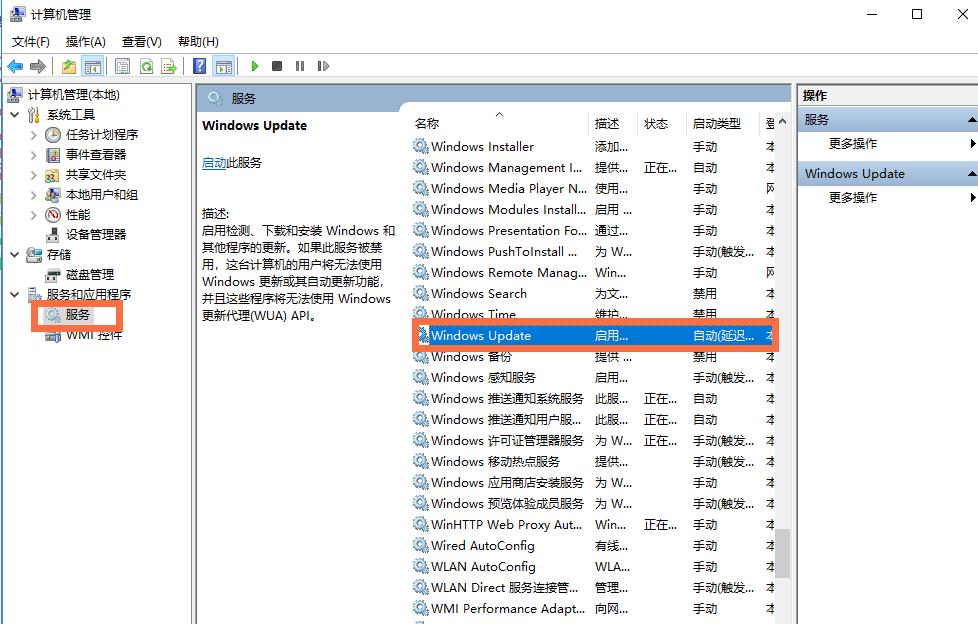This screenshot has height=624, width=978.
Task: Expand the 任务计划程序 node chevron
Action: point(34,135)
